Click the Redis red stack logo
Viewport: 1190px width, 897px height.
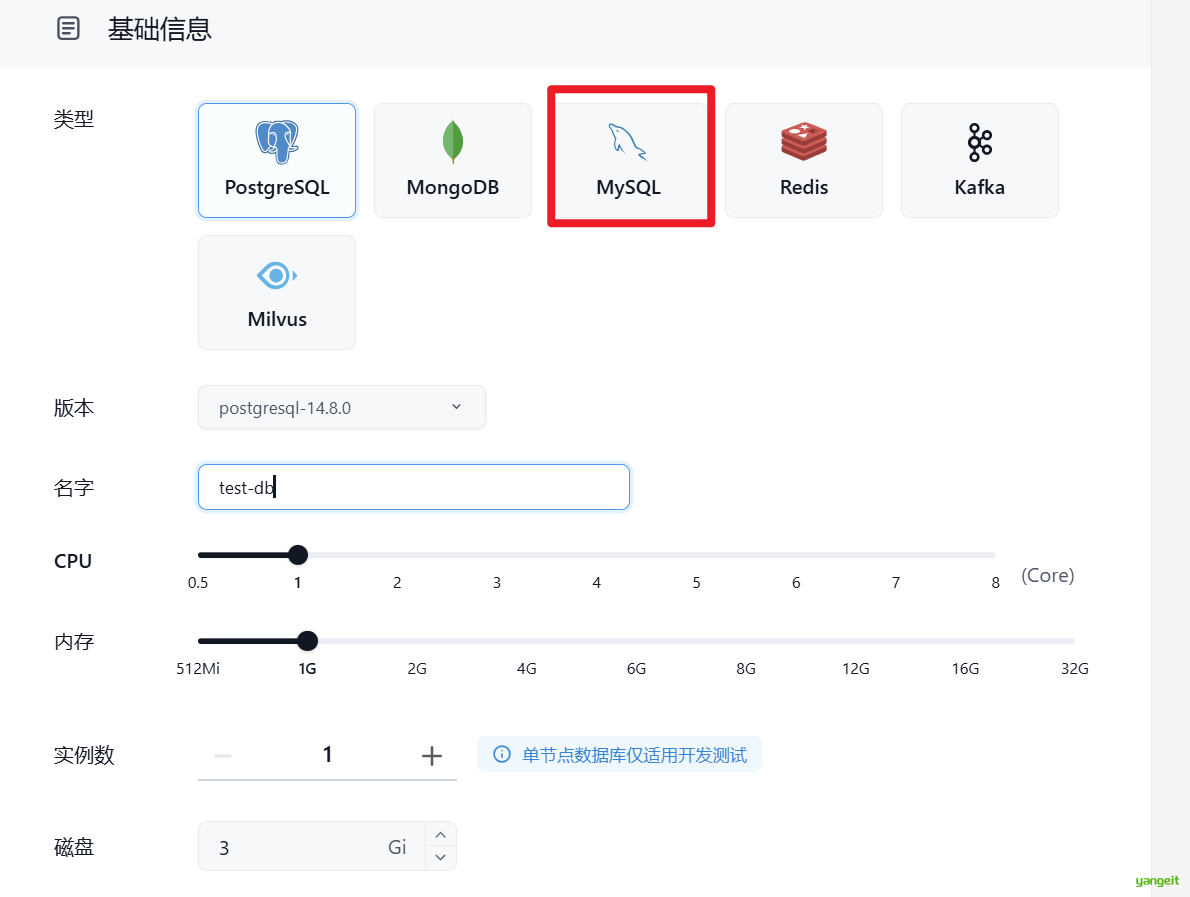(804, 142)
